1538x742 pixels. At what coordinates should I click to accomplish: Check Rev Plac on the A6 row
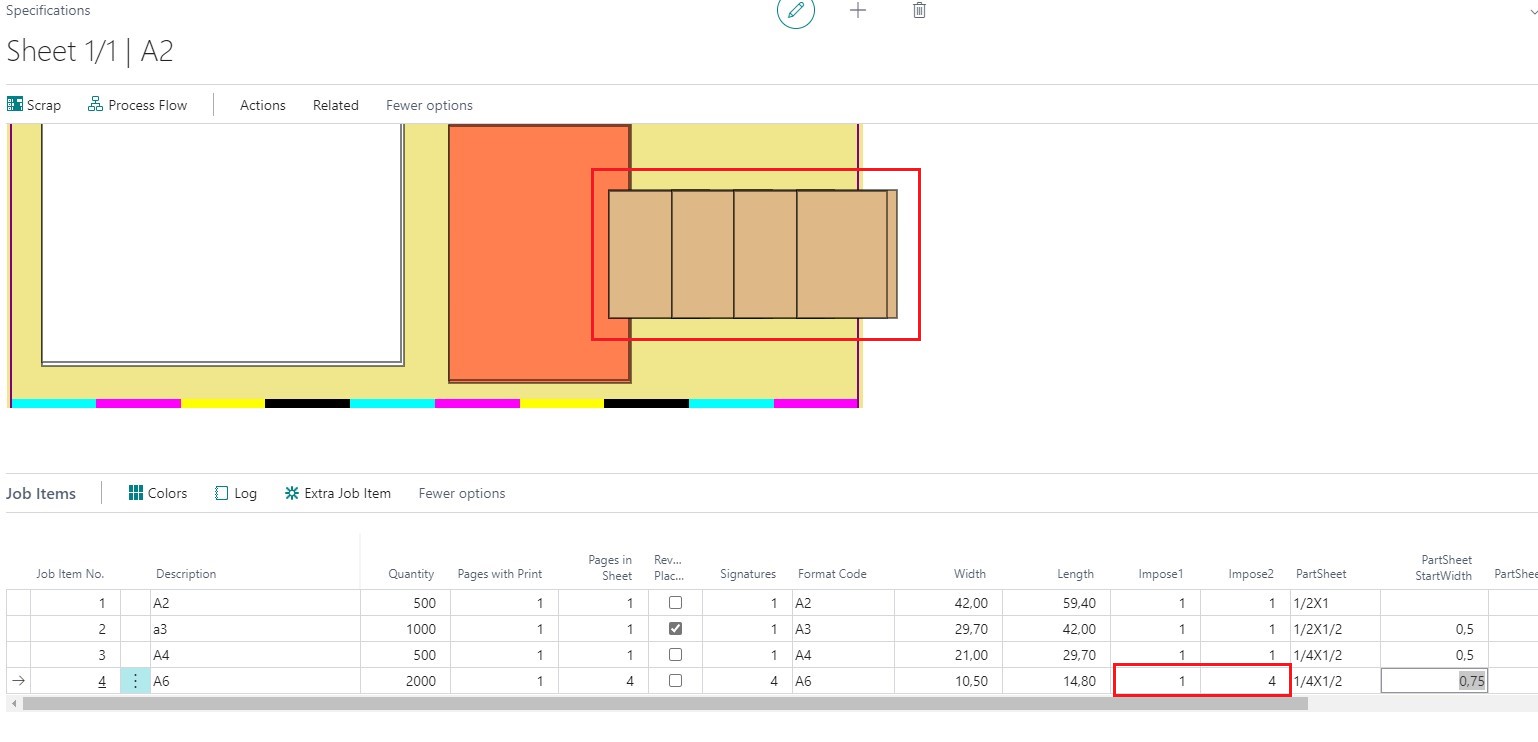point(675,680)
